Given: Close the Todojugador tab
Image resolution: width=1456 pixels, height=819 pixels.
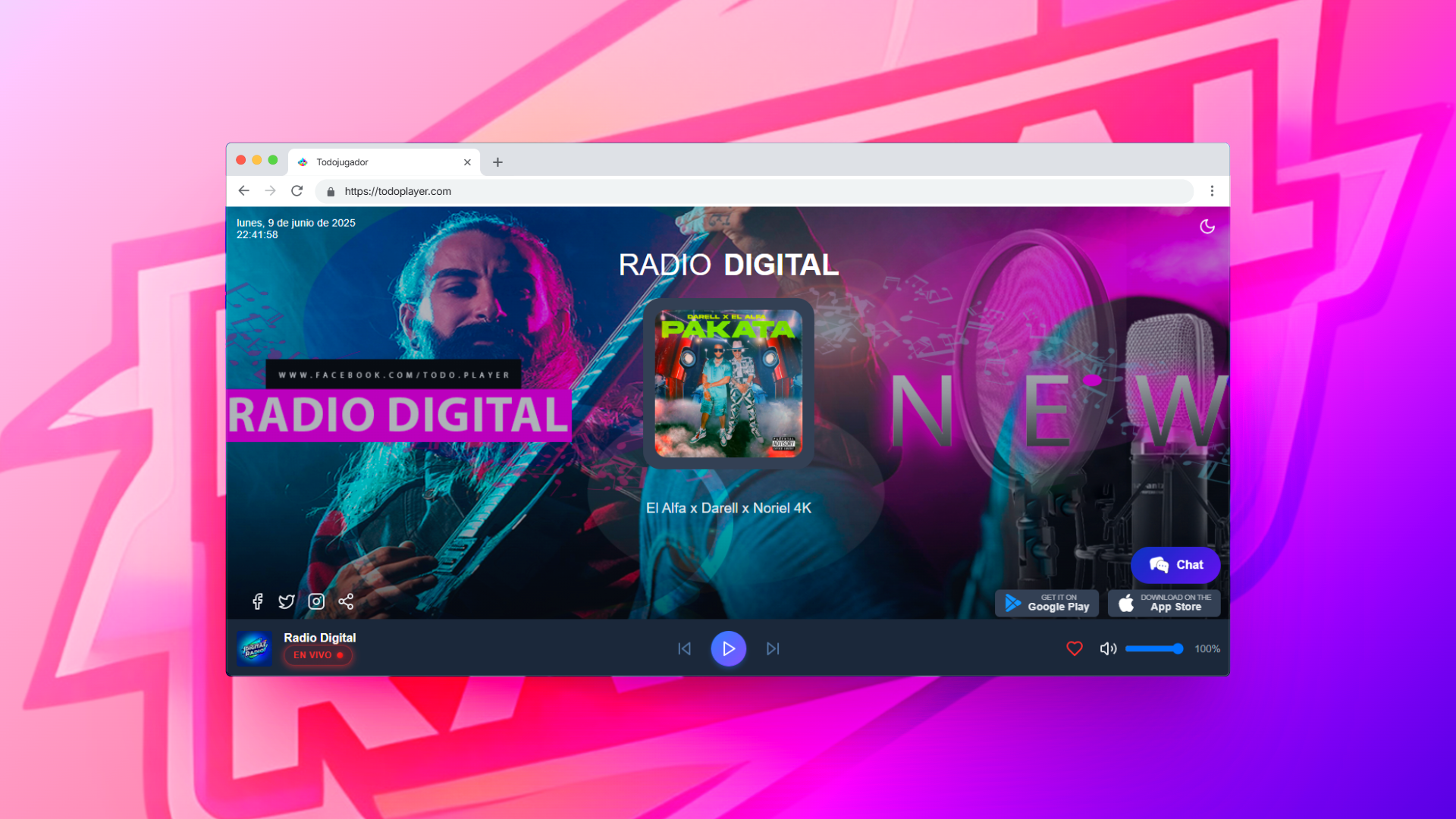Looking at the screenshot, I should coord(467,162).
